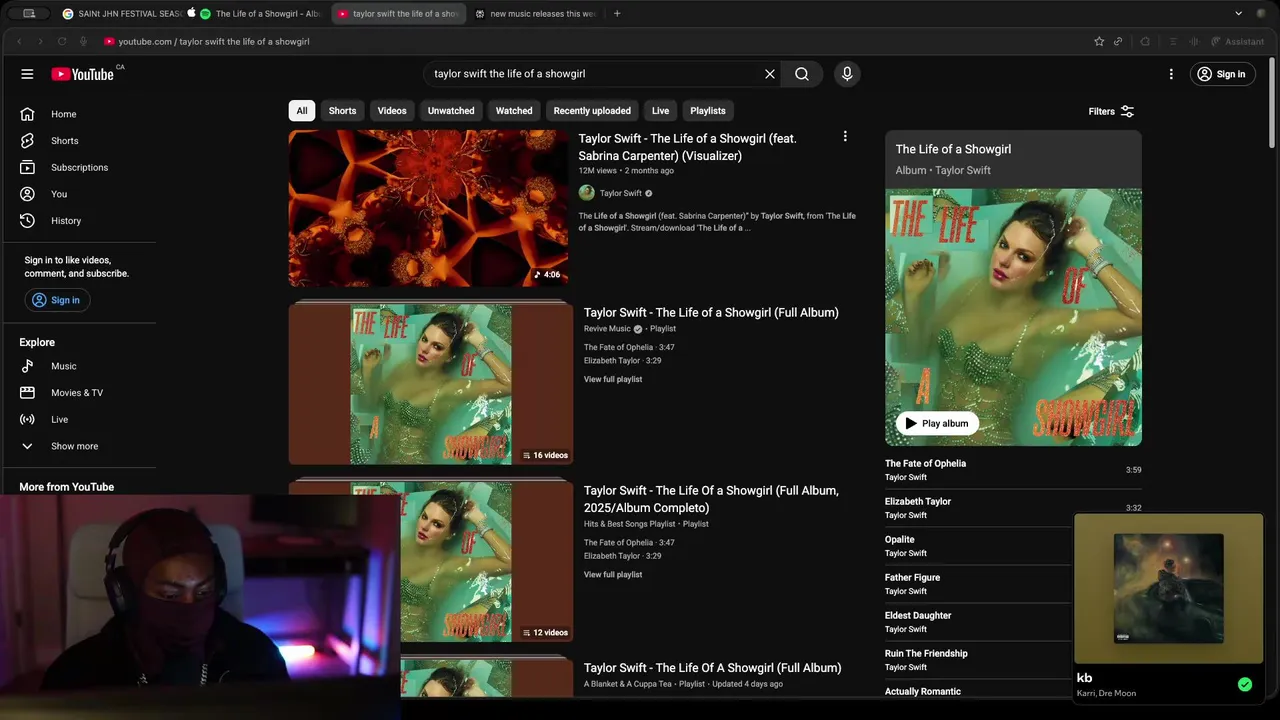Select the Live filter chip
This screenshot has width=1280, height=720.
[x=661, y=111]
